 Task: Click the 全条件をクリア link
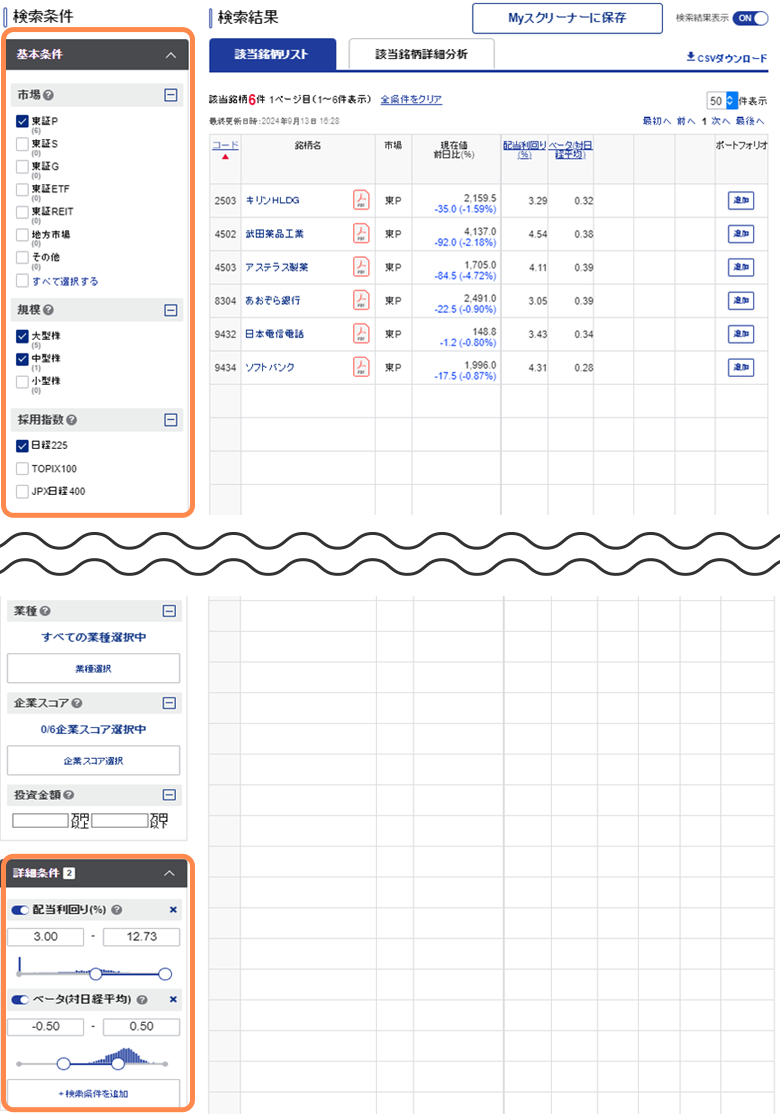tap(411, 100)
